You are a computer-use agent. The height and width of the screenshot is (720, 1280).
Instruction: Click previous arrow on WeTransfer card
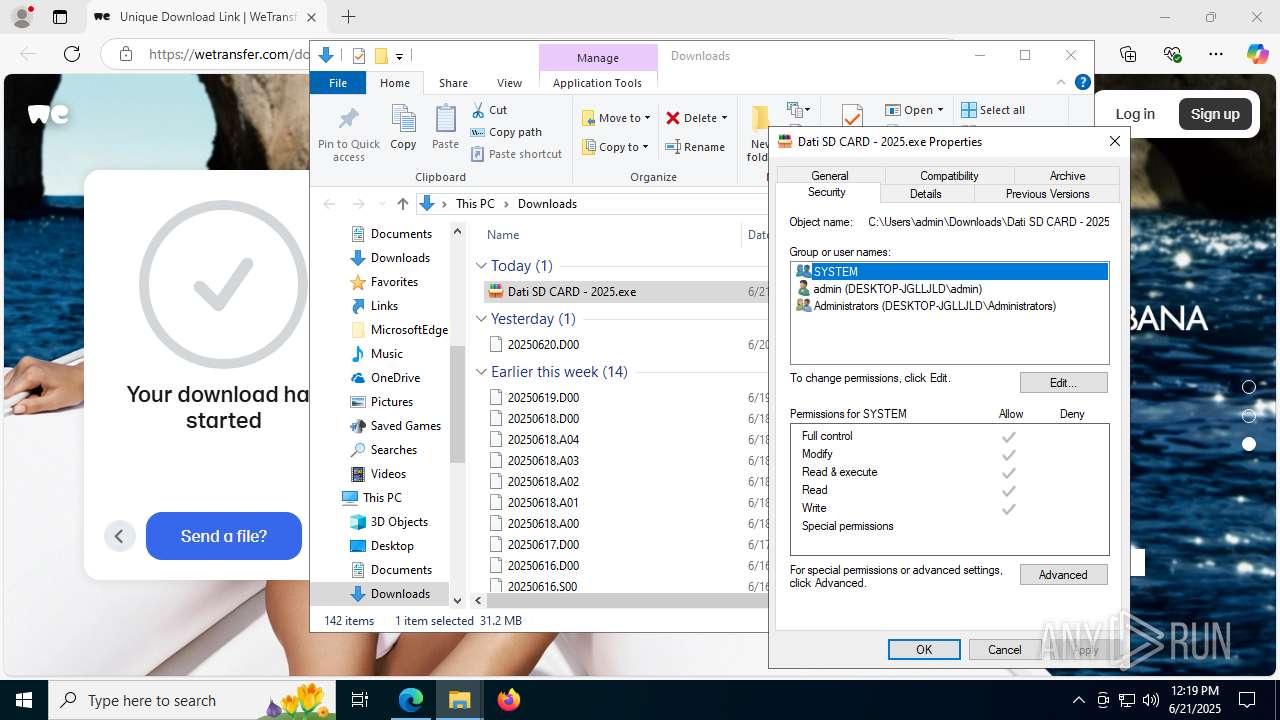[119, 536]
